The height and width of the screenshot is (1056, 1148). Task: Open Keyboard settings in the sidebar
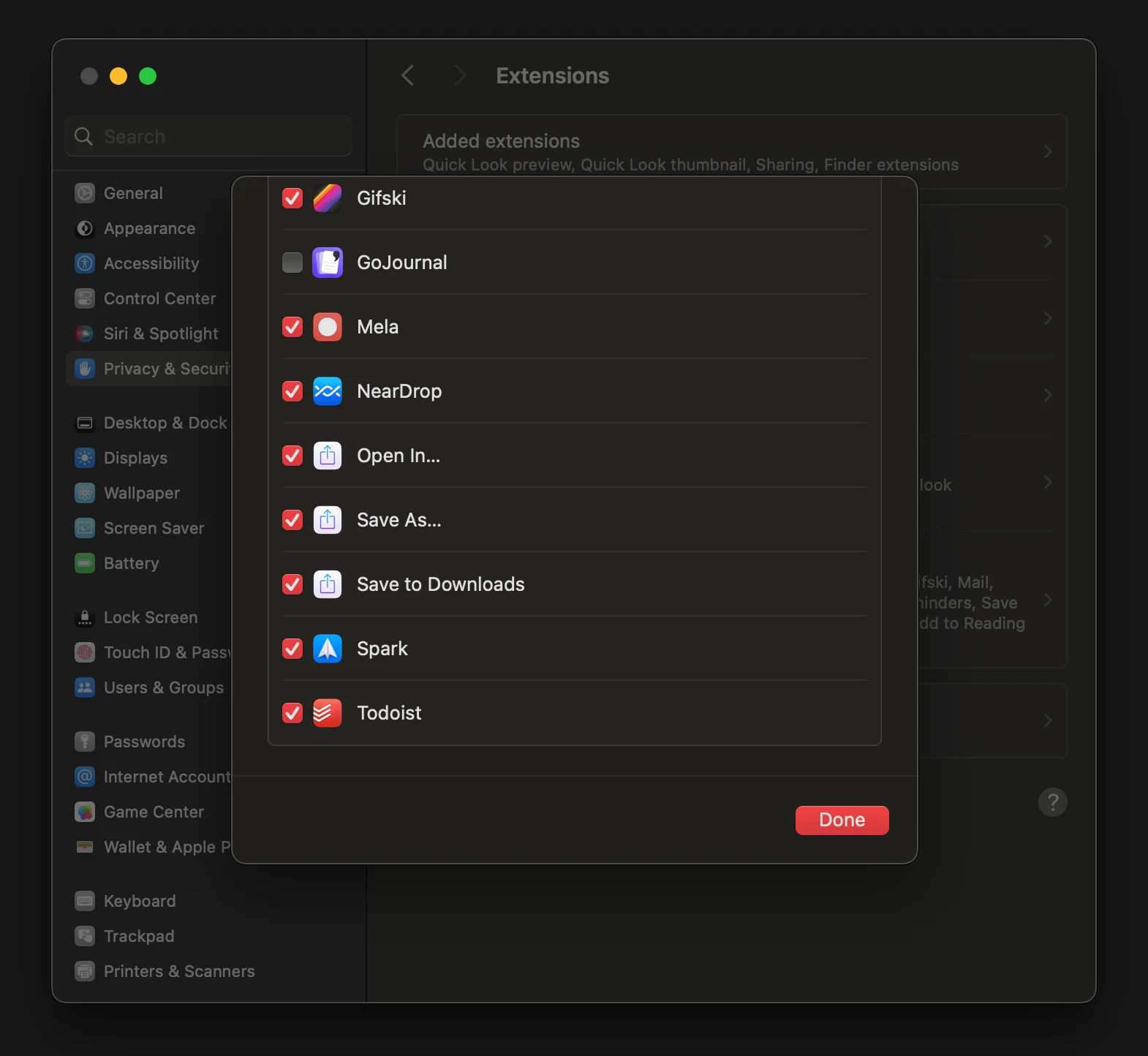coord(139,901)
